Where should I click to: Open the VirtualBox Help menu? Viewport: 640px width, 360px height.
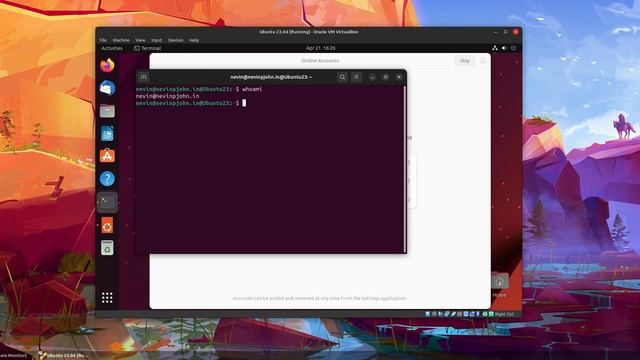[x=194, y=40]
